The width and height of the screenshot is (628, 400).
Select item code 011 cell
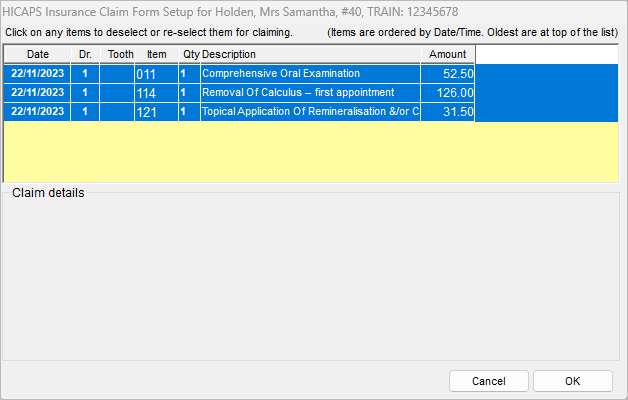[x=156, y=74]
